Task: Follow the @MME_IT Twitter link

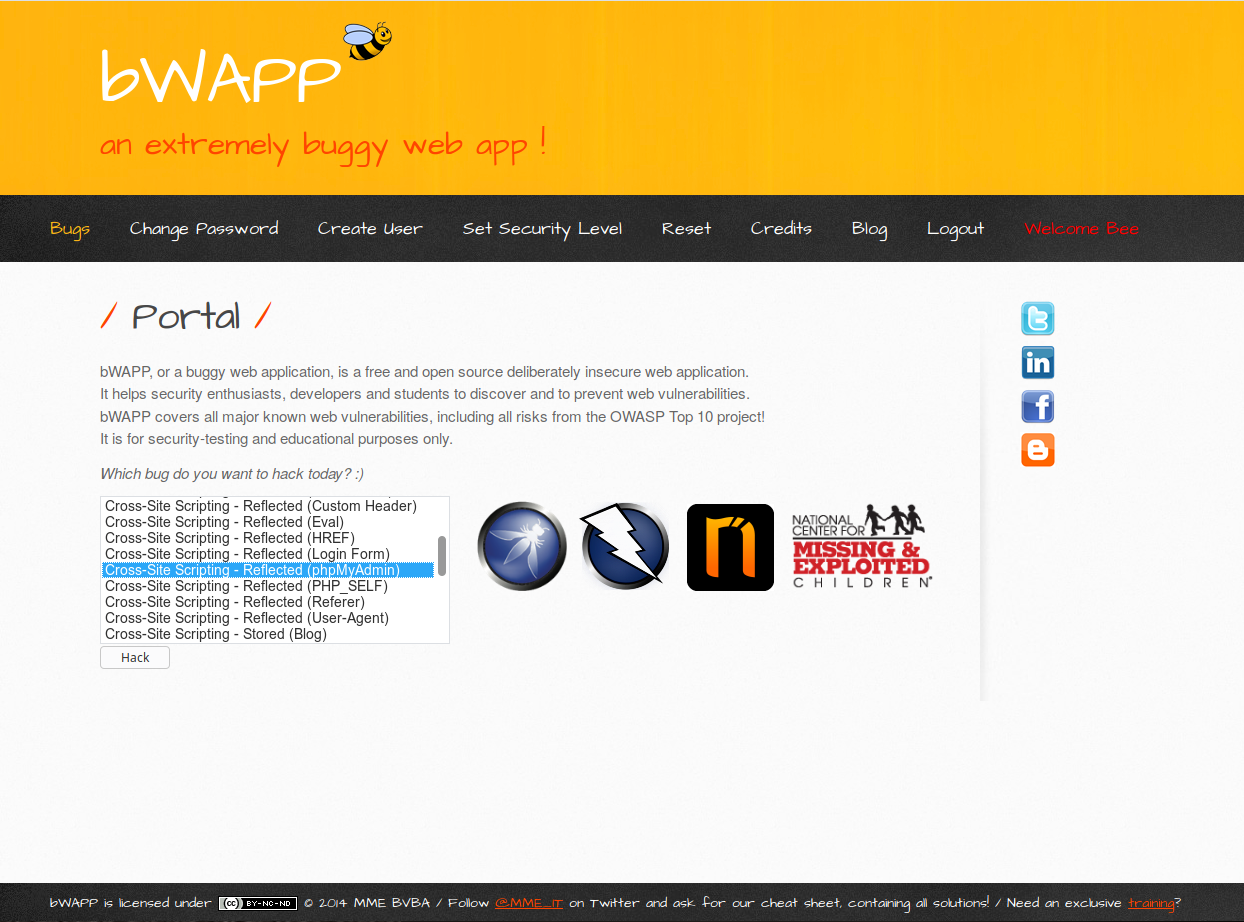Action: 529,903
